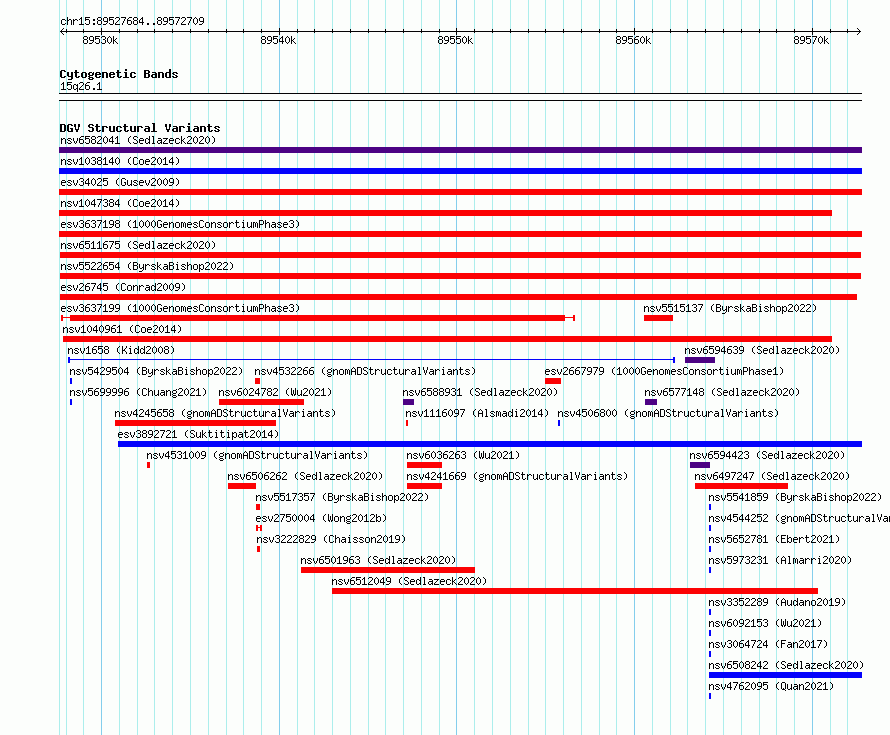The image size is (890, 735).
Task: Open the nsv1658 (Kidd2008) label
Action: (x=121, y=350)
